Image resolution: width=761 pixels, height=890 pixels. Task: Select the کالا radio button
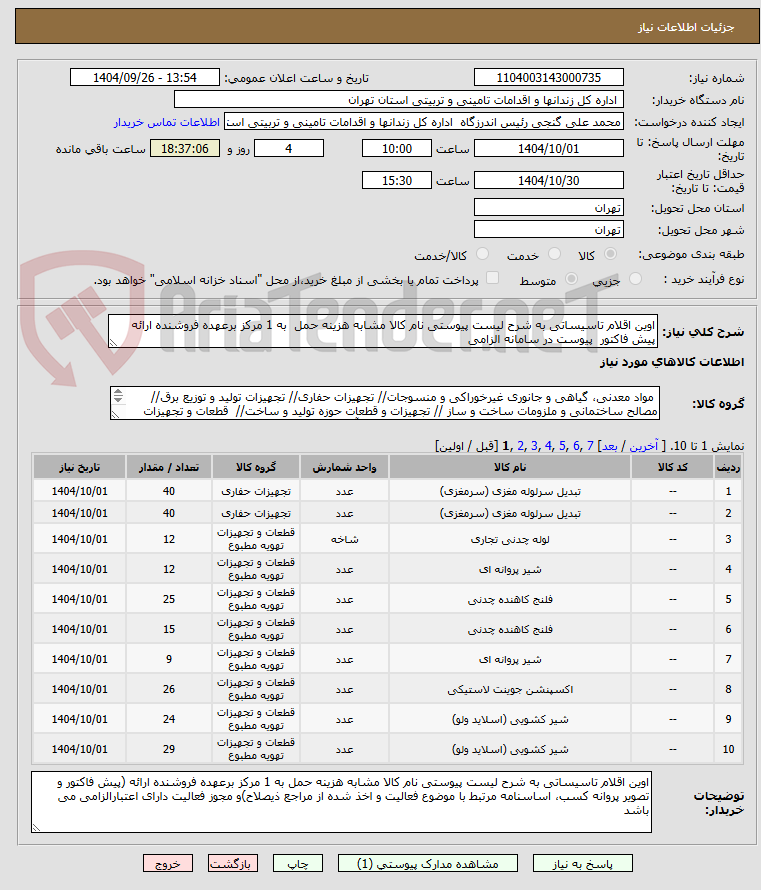611,254
